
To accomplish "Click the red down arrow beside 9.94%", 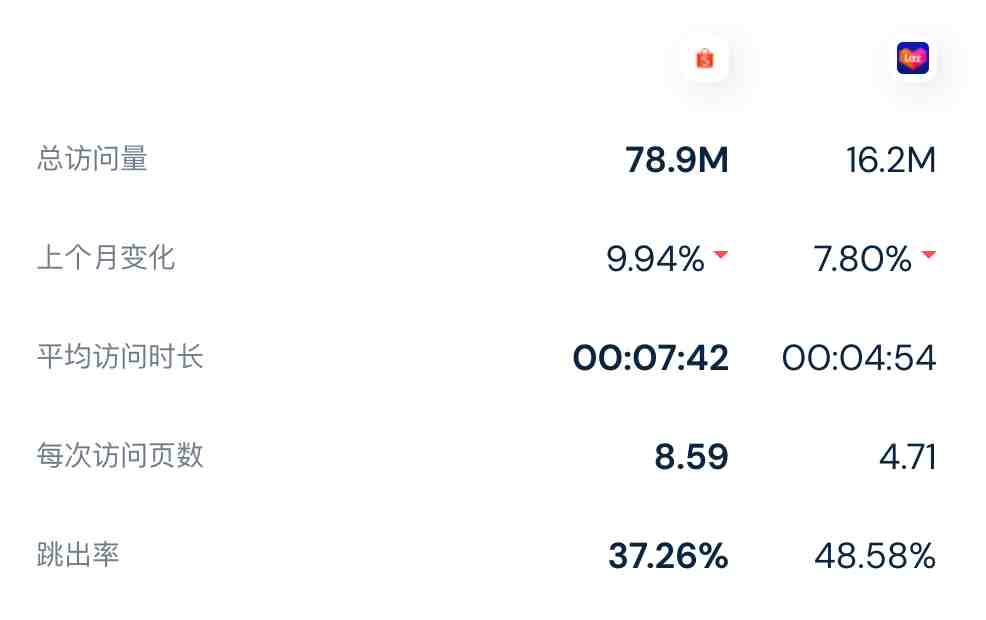I will click(x=721, y=254).
